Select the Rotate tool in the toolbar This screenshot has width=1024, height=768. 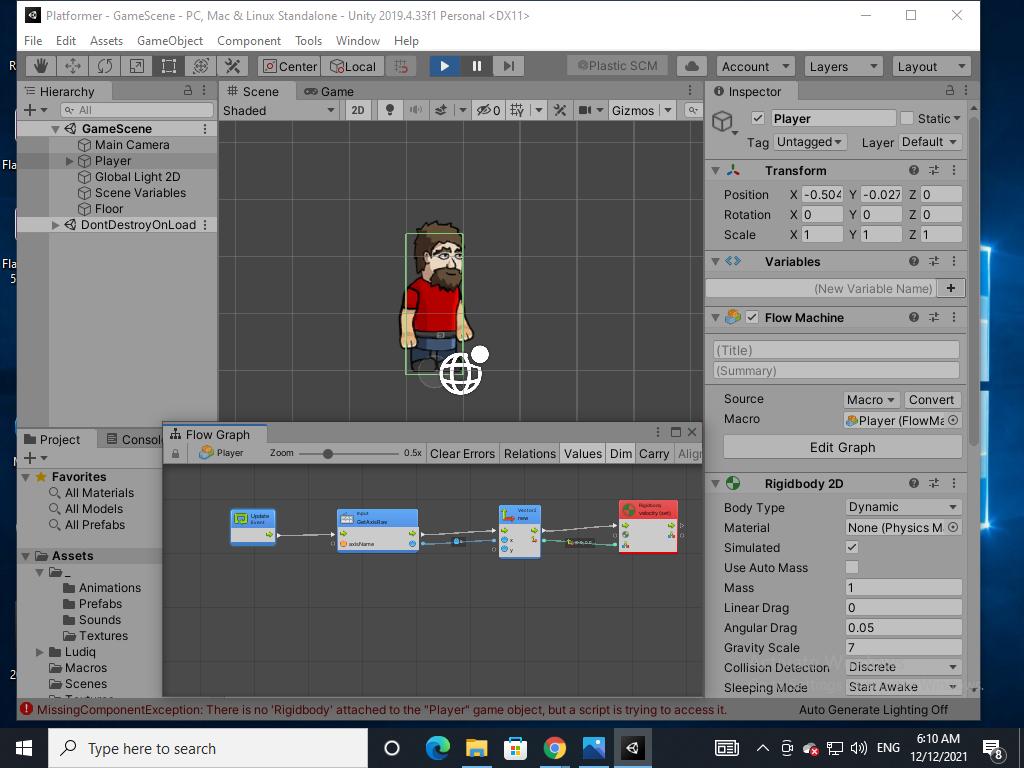pos(105,66)
